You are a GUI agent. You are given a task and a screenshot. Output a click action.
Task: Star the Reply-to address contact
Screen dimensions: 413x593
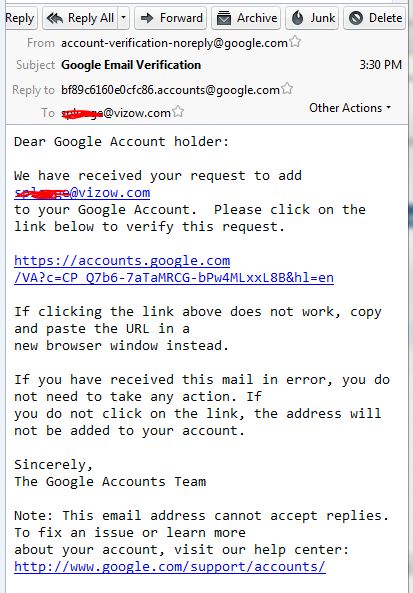[x=287, y=88]
